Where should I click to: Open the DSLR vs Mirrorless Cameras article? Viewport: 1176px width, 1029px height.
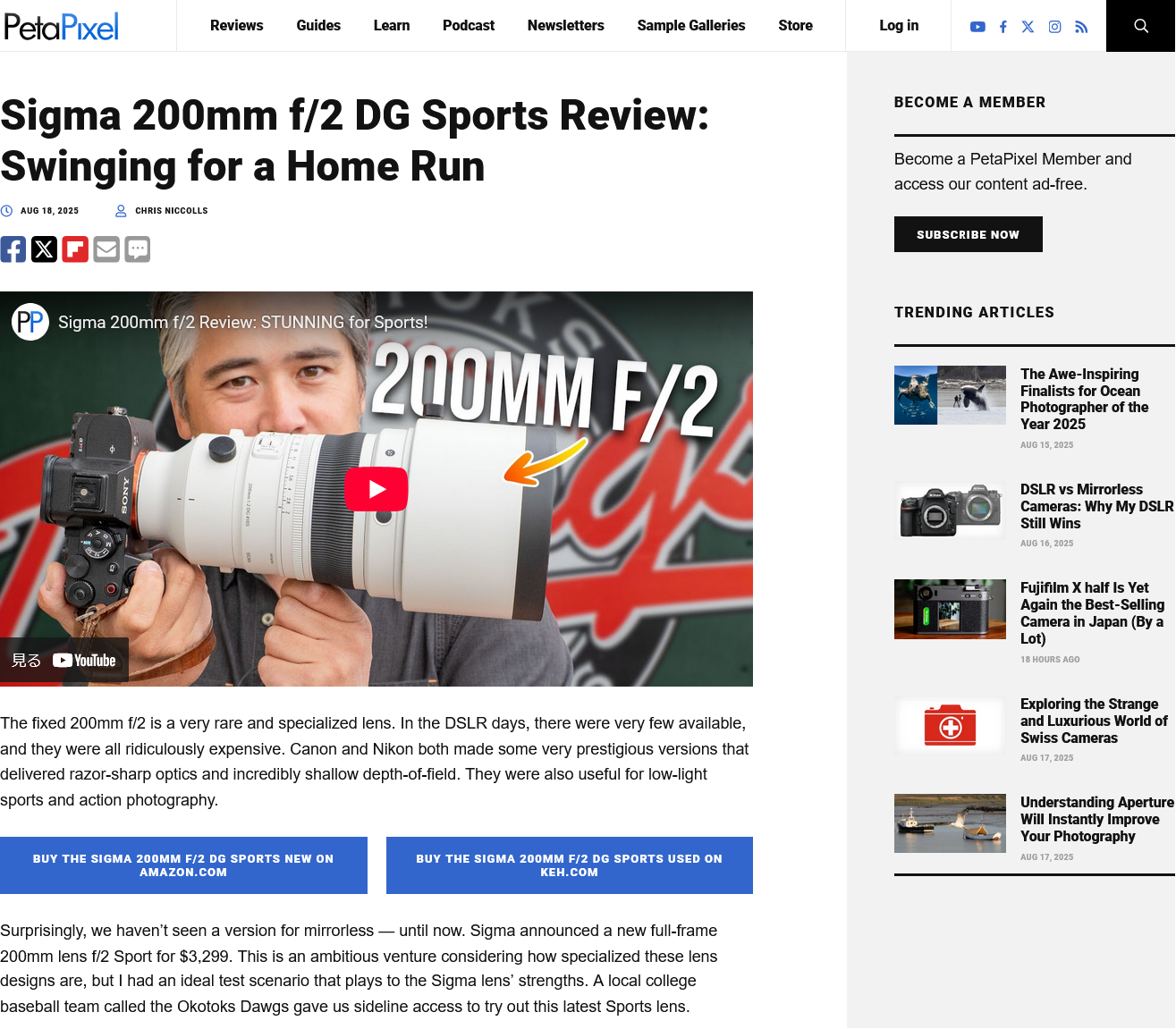(1097, 507)
